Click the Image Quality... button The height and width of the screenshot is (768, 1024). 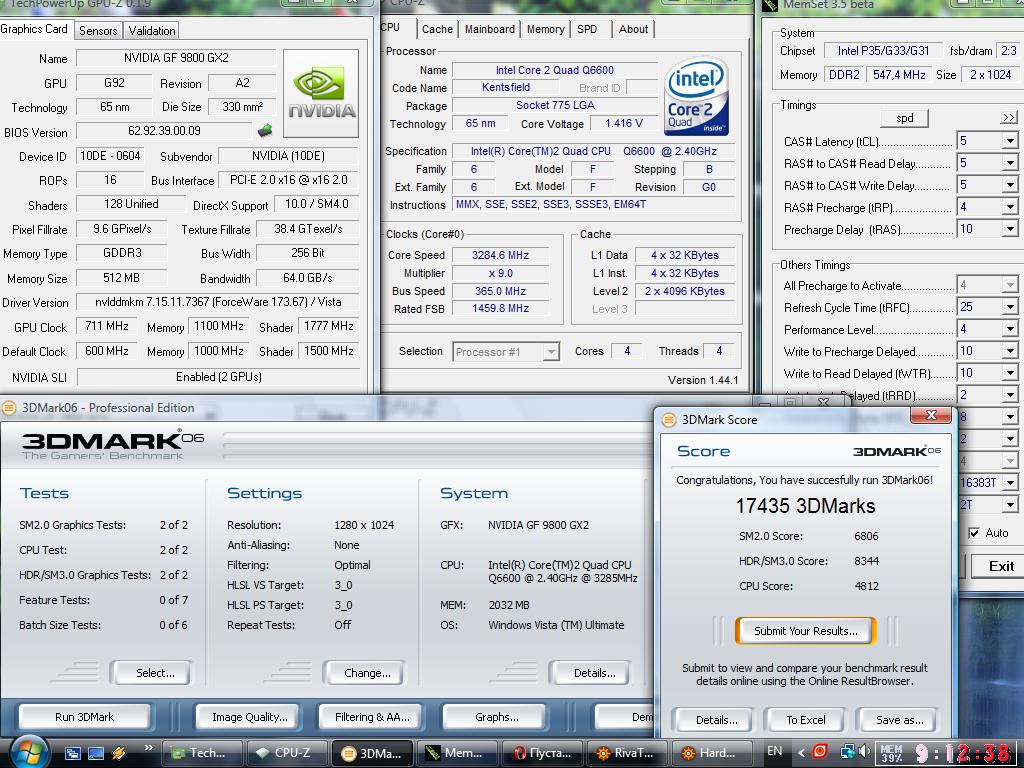point(249,716)
